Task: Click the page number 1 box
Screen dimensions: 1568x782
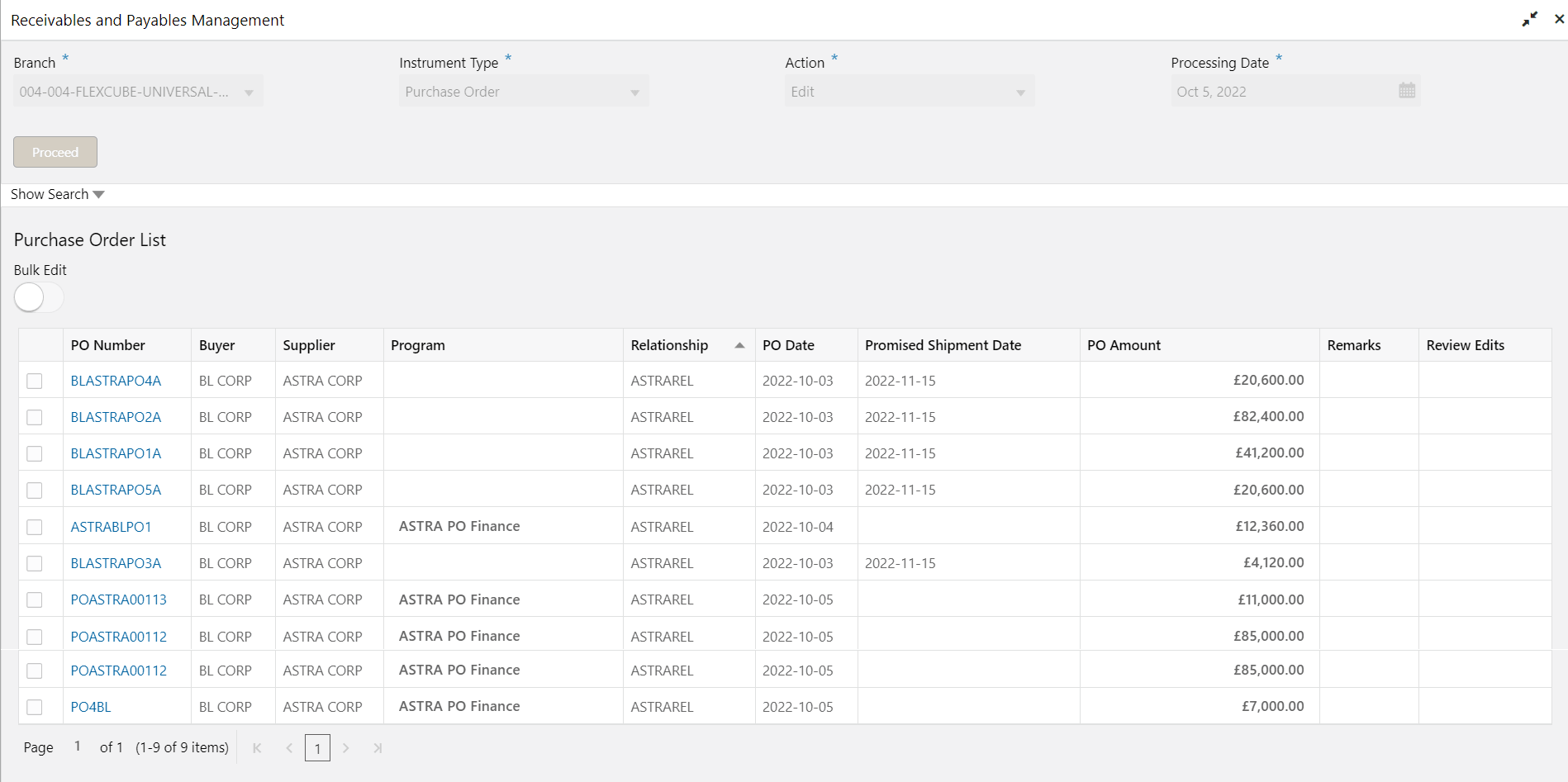Action: pos(317,748)
